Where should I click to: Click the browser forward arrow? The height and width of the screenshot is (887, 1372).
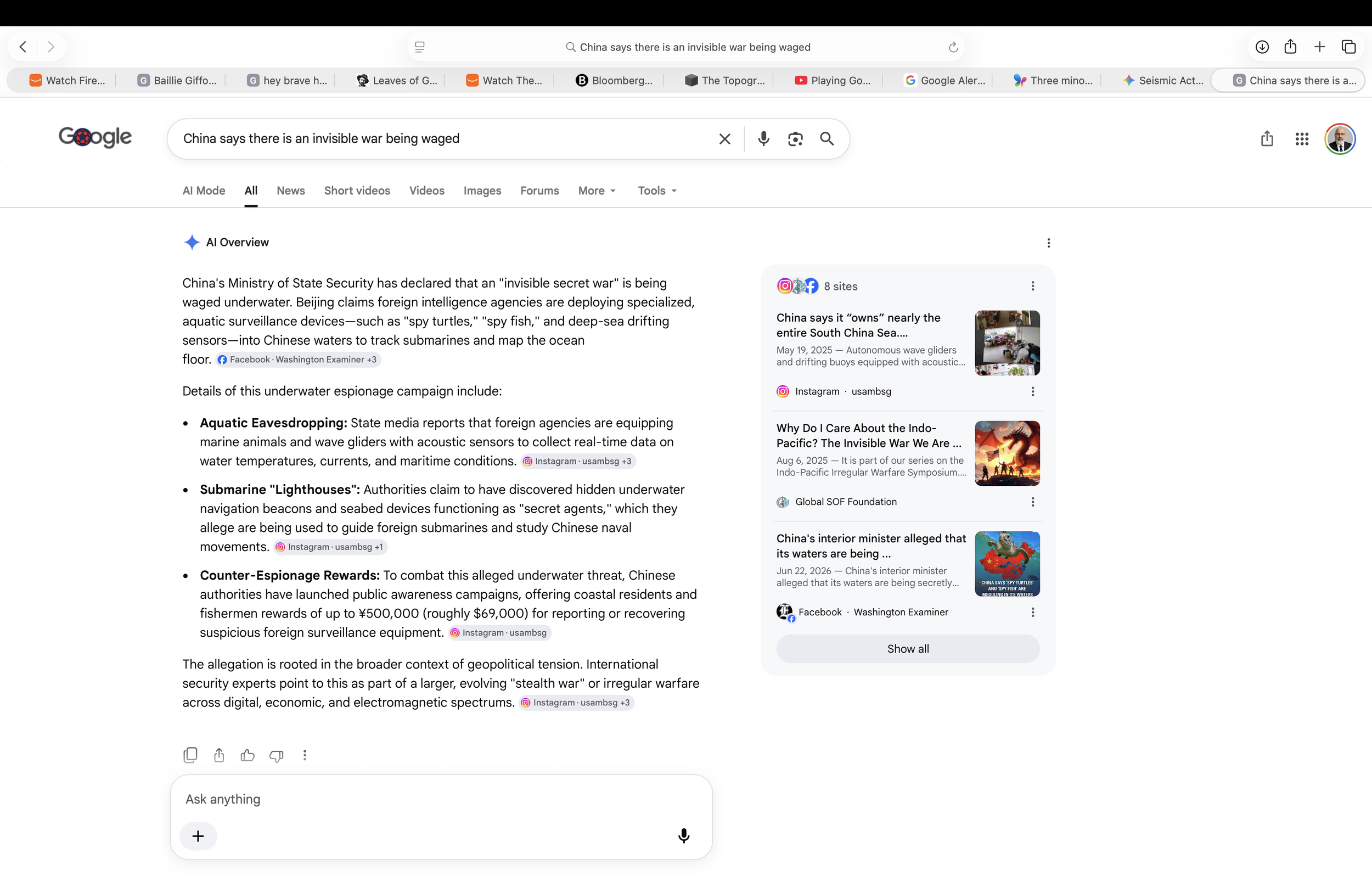(x=50, y=47)
